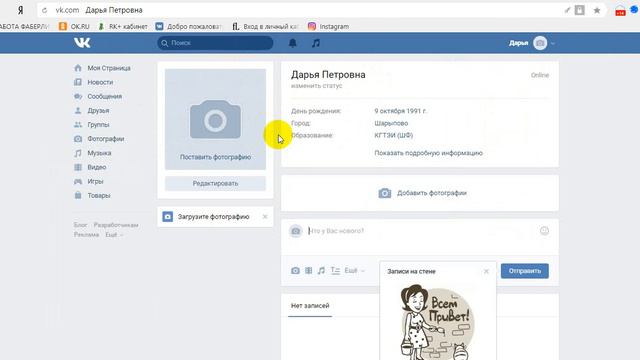Click Поставить фотографию on avatar placeholder
This screenshot has height=360, width=640.
[215, 157]
